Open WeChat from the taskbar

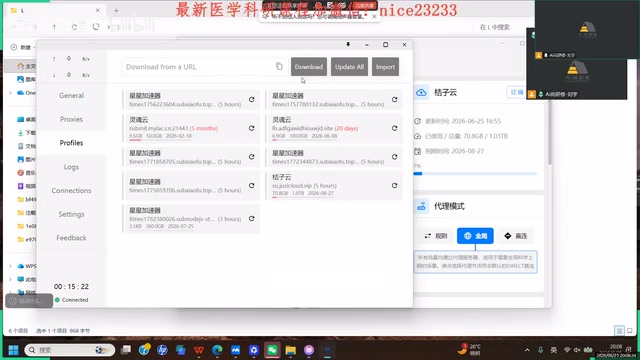[272, 350]
